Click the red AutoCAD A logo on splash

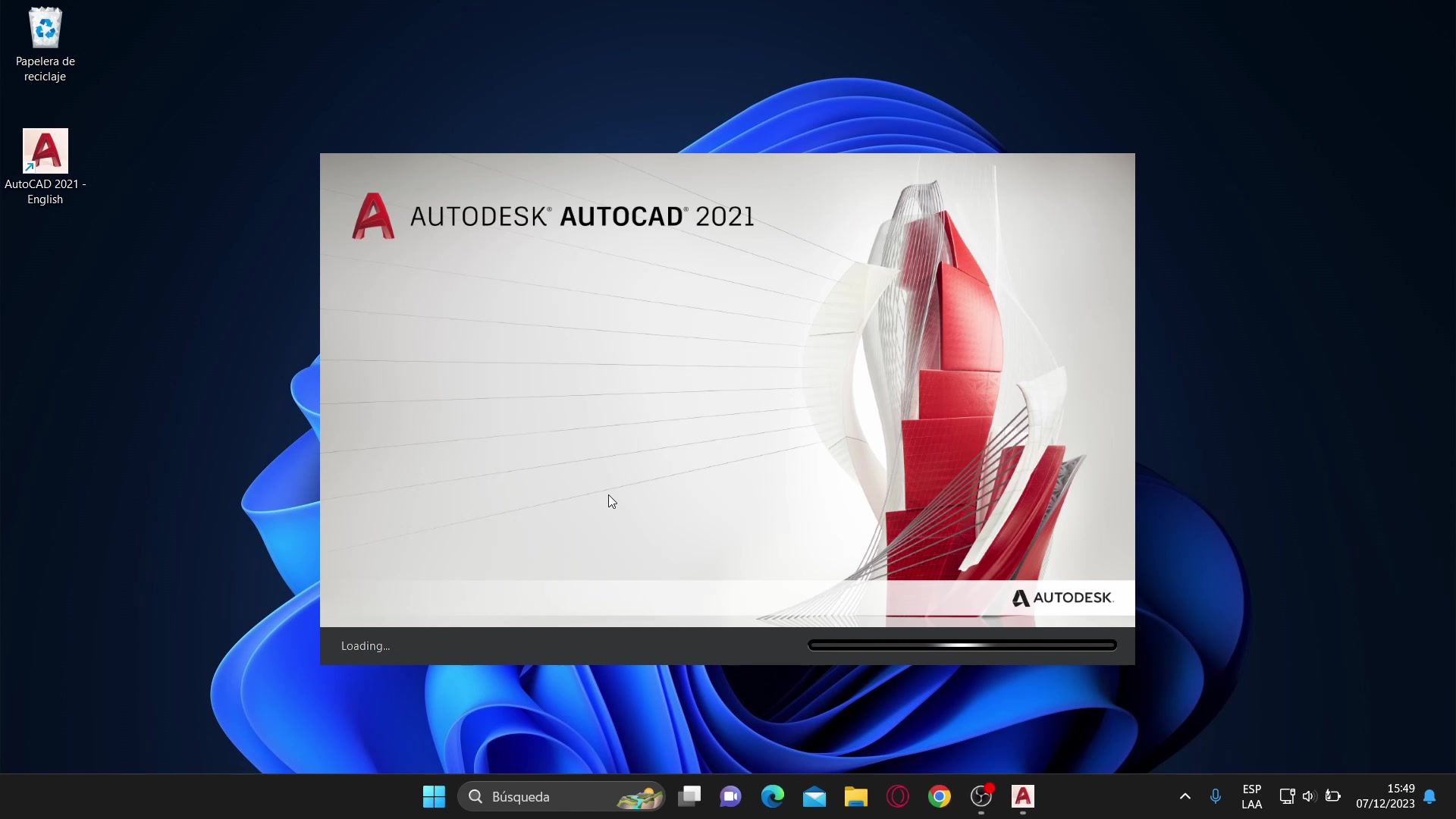(x=372, y=216)
